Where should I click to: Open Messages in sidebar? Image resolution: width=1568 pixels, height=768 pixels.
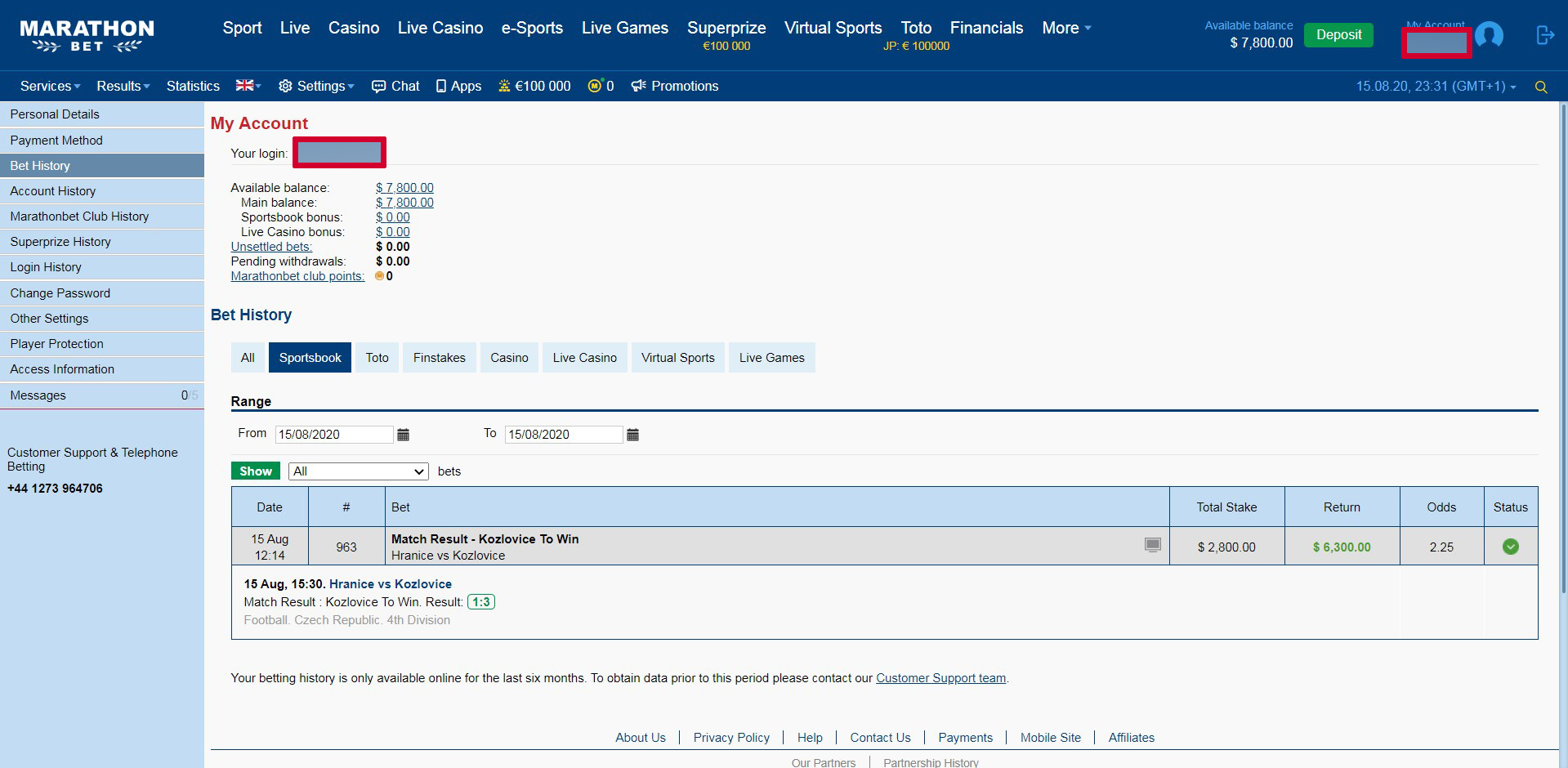(102, 395)
